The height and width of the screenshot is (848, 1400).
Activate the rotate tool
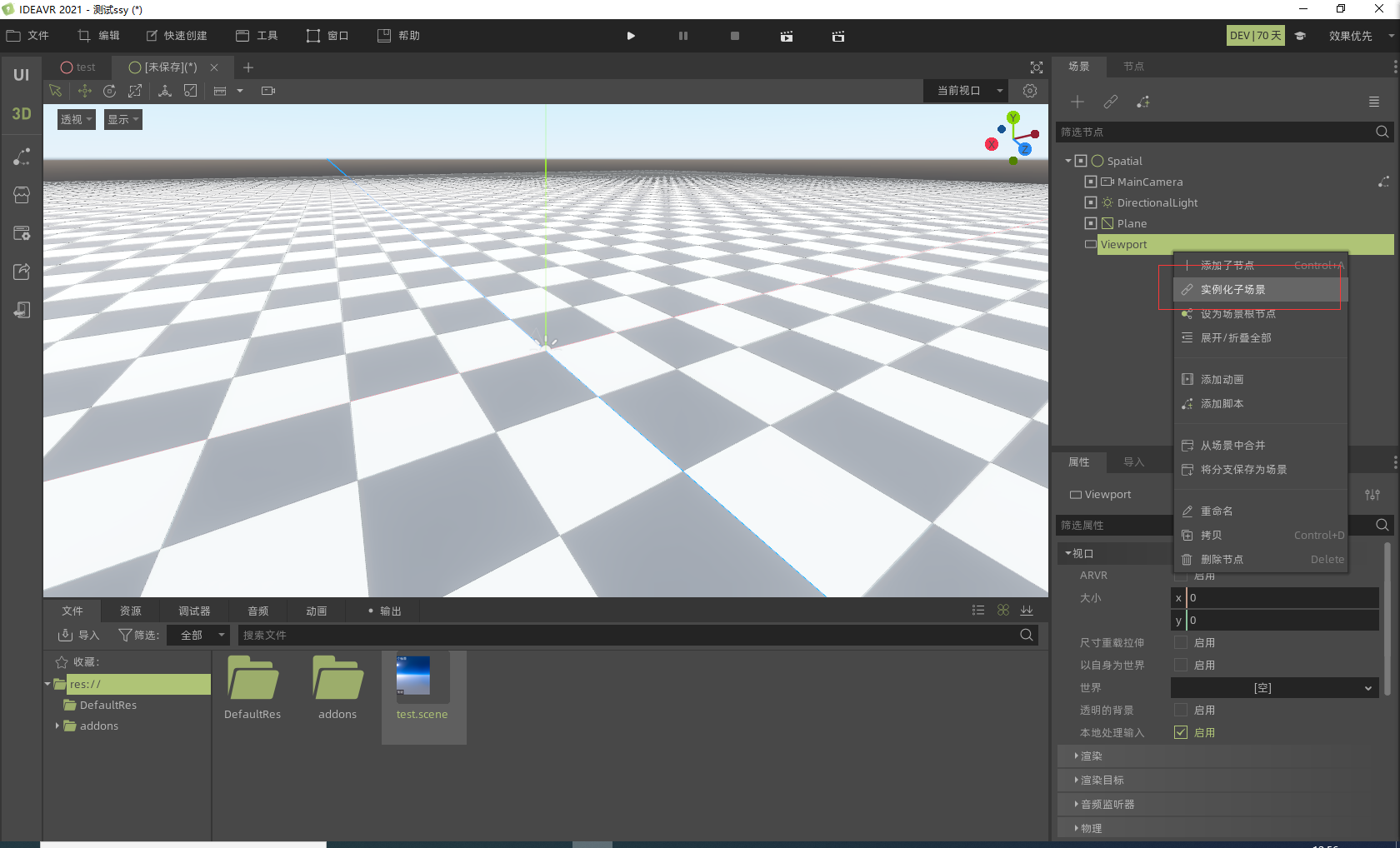tap(109, 91)
